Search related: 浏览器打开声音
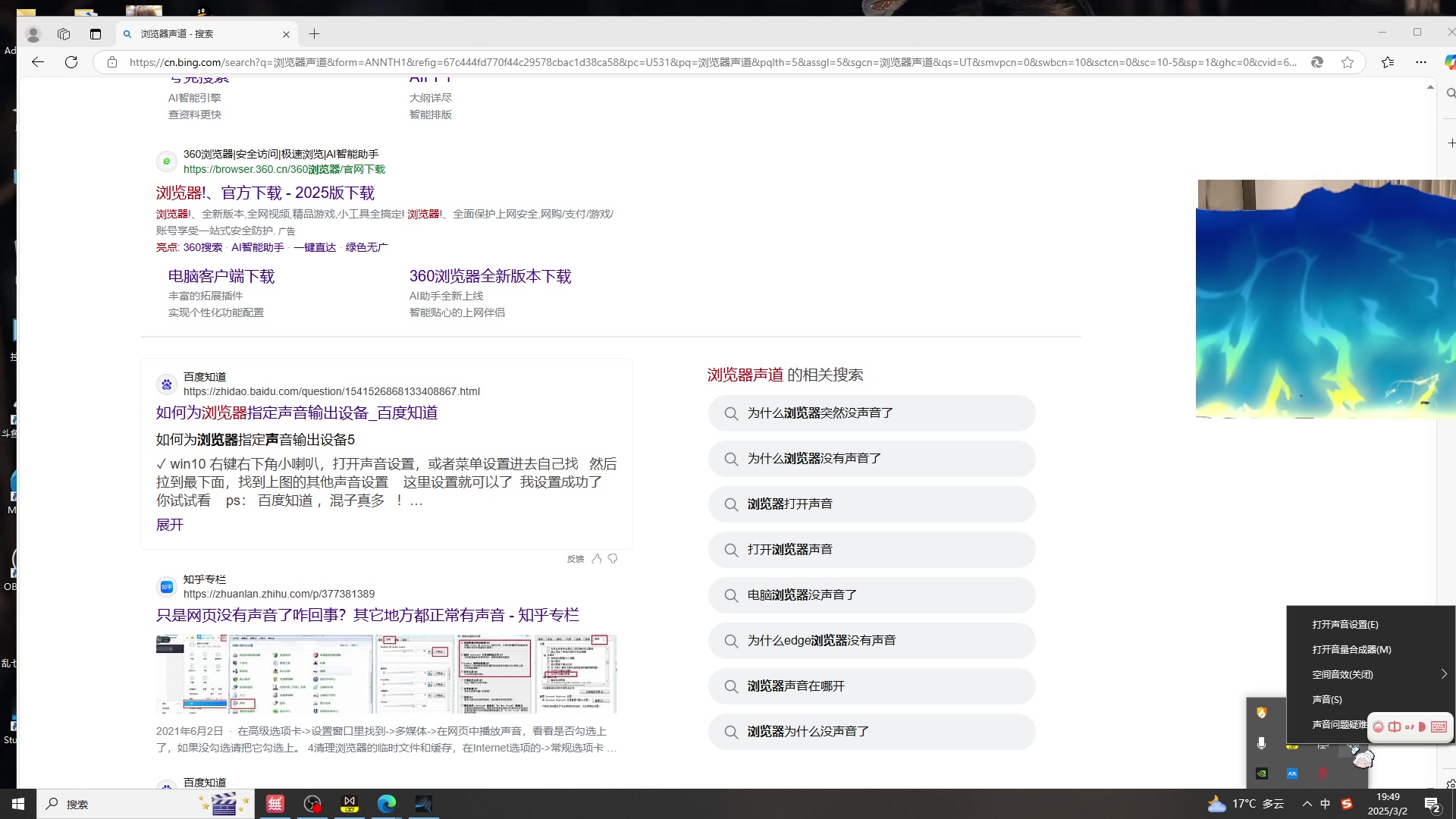 pyautogui.click(x=871, y=504)
